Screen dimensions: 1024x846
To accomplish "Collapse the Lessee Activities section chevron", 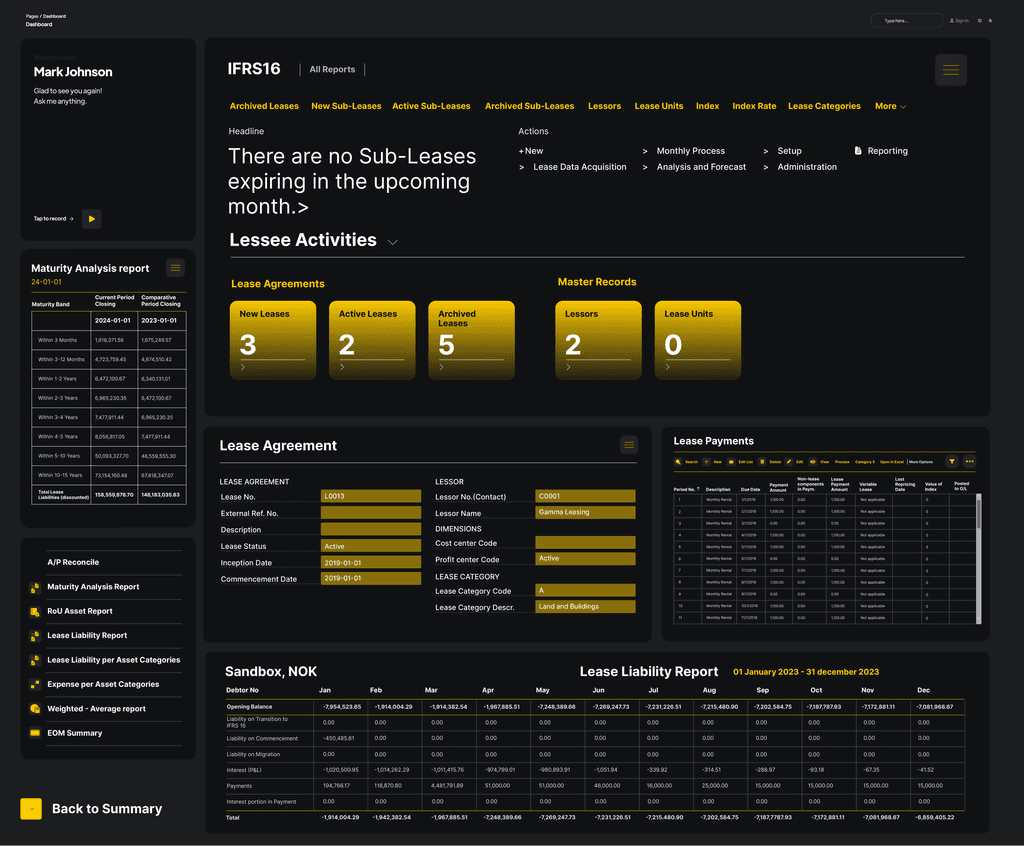I will tap(392, 242).
